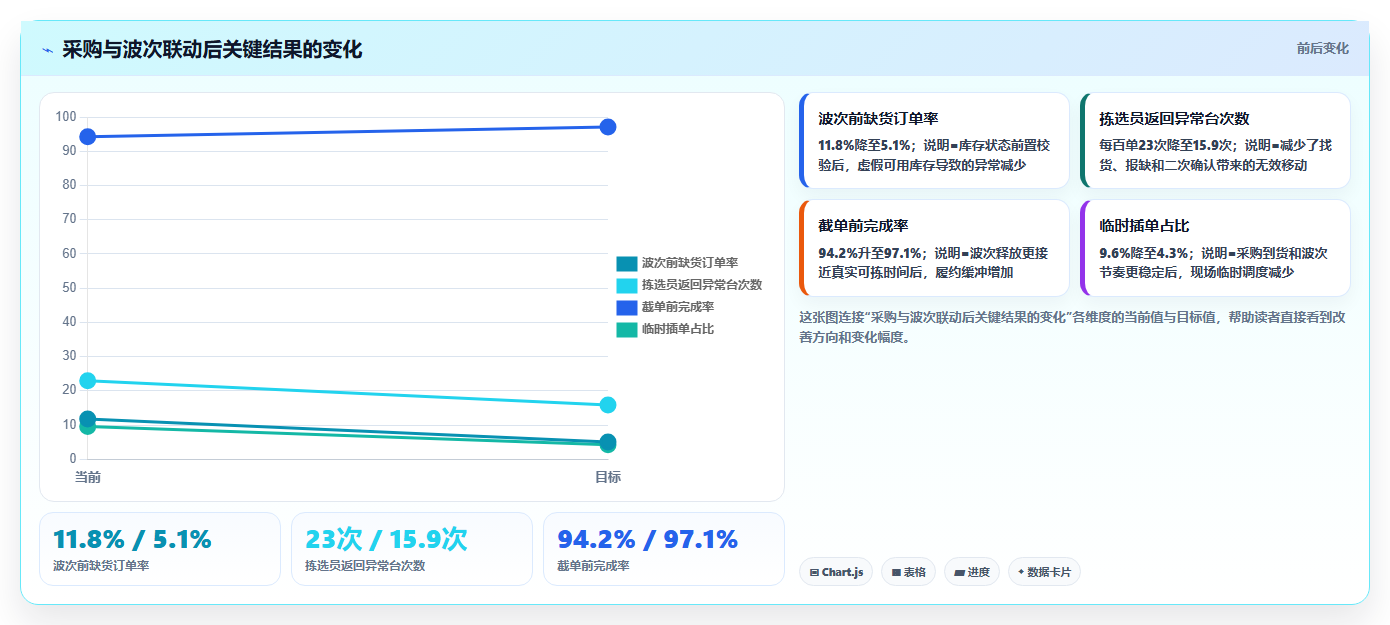Toggle the 截单前完成率 legend swatch
This screenshot has width=1390, height=625.
coord(626,307)
